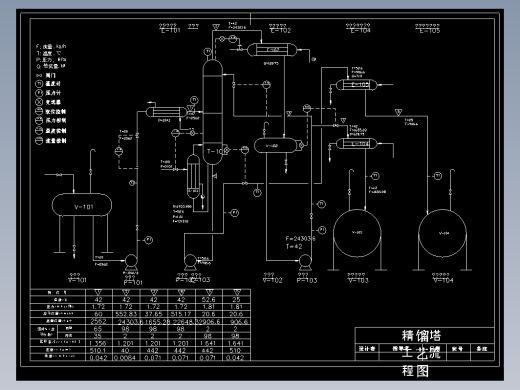
Task: Click the 压力计 pressure gauge legend symbol
Action: pyautogui.click(x=39, y=93)
